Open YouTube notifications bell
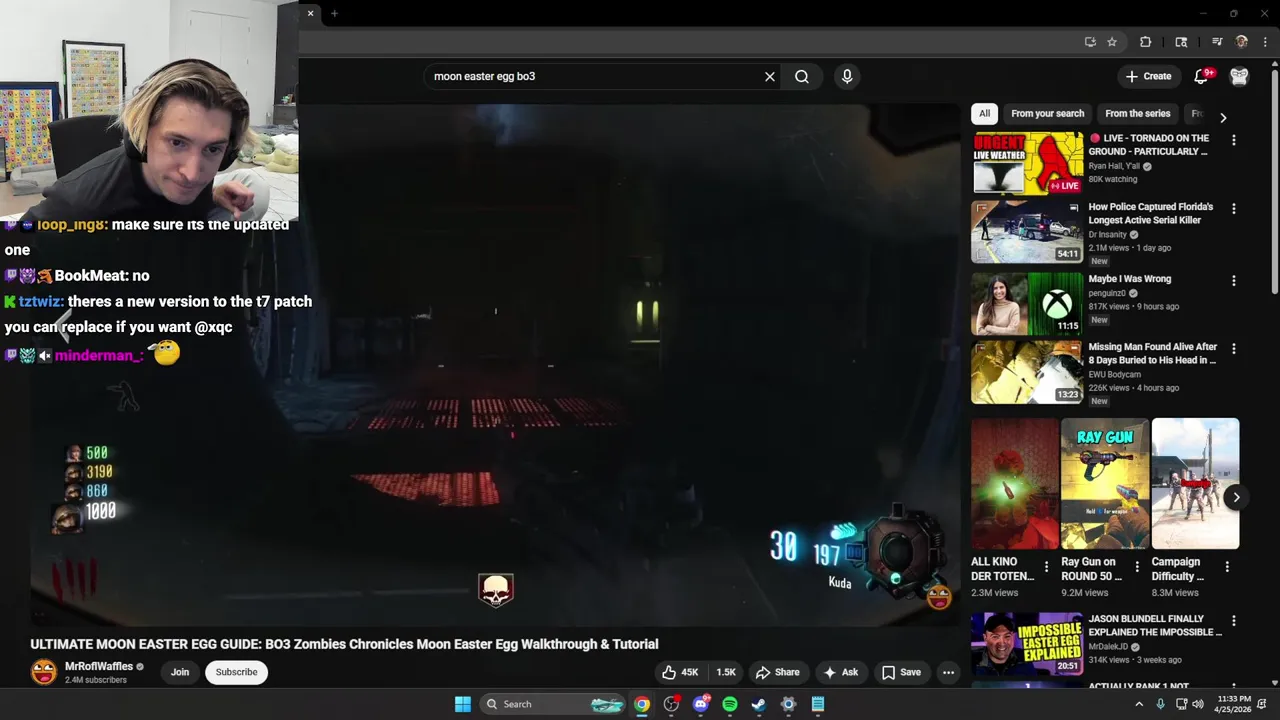The width and height of the screenshot is (1280, 720). (x=1201, y=76)
